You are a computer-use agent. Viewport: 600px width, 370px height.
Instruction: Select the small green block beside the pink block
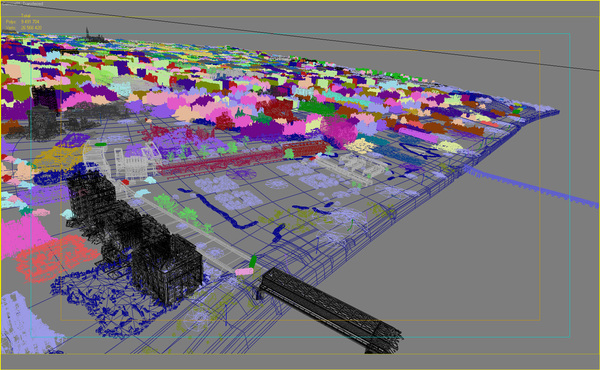[x=253, y=262]
